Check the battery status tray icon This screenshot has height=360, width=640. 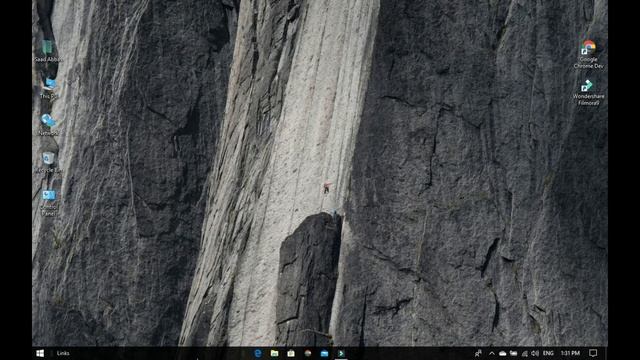pyautogui.click(x=513, y=353)
